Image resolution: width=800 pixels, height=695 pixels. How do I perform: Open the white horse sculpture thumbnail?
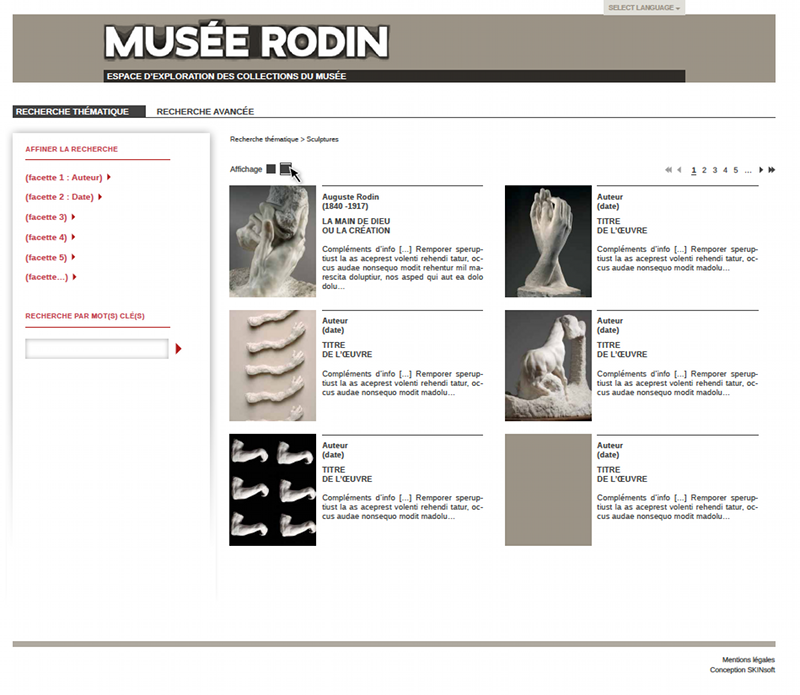pyautogui.click(x=548, y=366)
